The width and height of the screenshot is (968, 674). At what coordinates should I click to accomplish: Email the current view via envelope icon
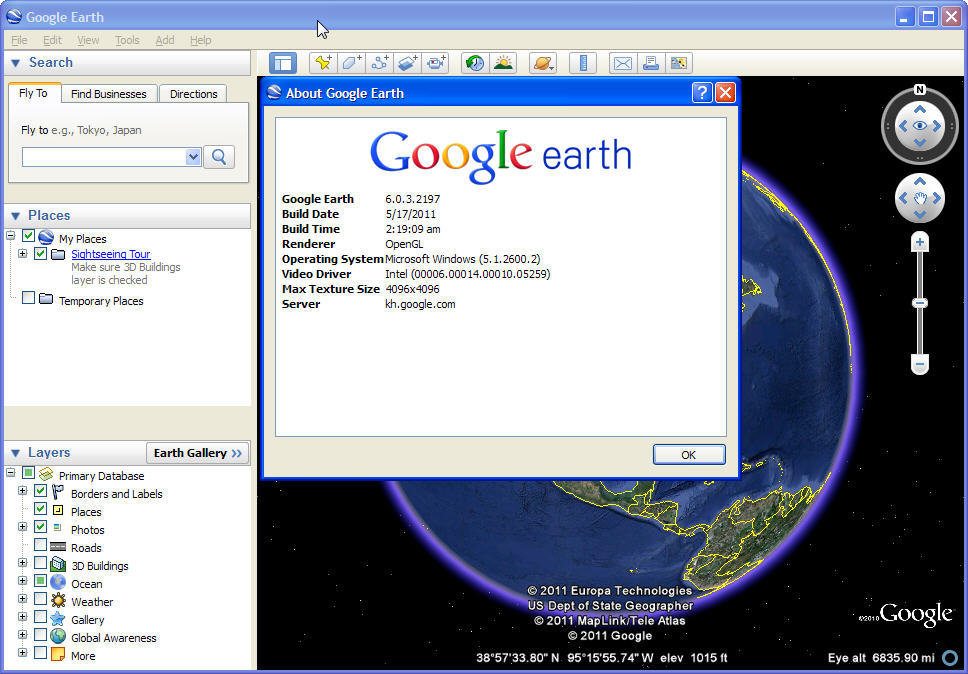pyautogui.click(x=622, y=62)
